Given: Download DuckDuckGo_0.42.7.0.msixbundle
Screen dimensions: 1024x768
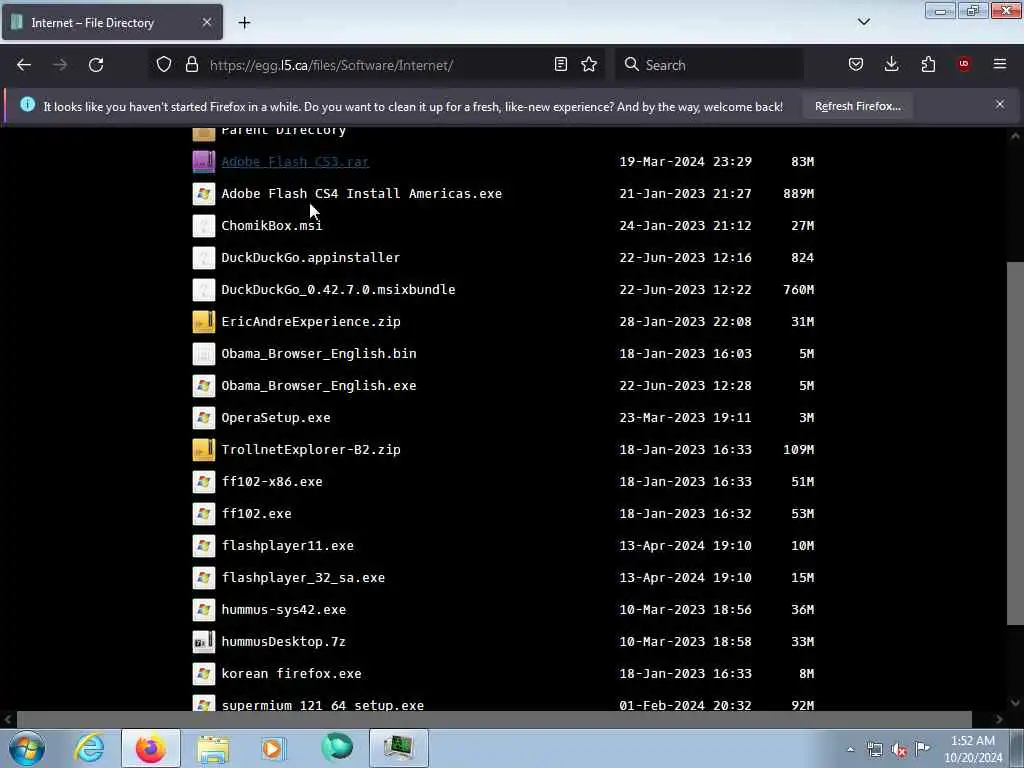Looking at the screenshot, I should pos(338,289).
